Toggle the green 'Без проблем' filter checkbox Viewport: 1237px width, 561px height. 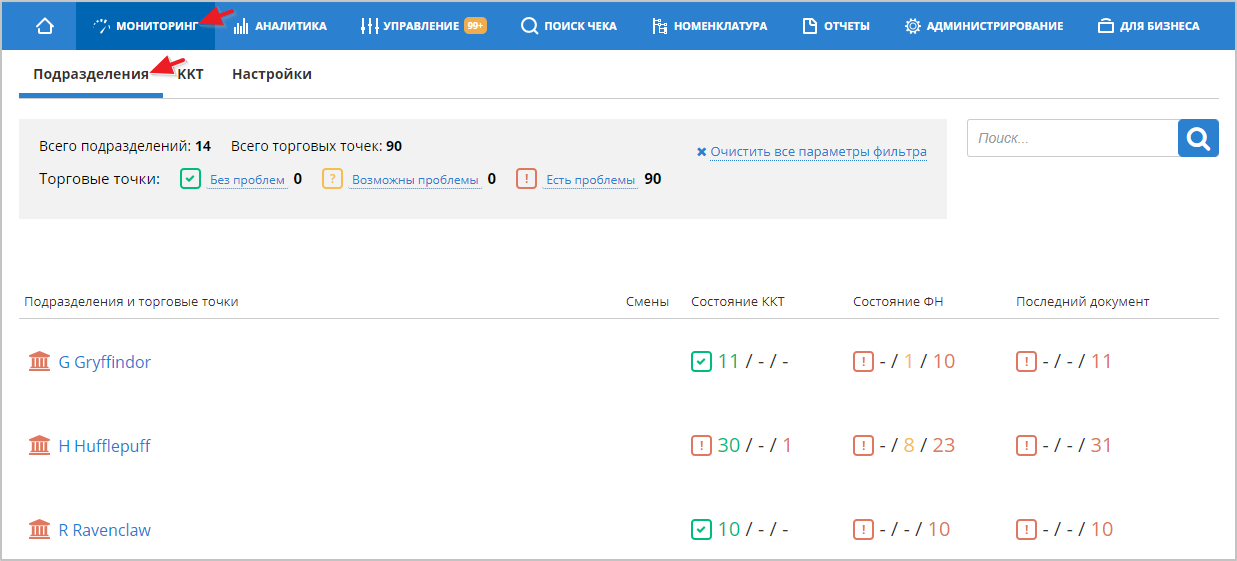(x=190, y=179)
